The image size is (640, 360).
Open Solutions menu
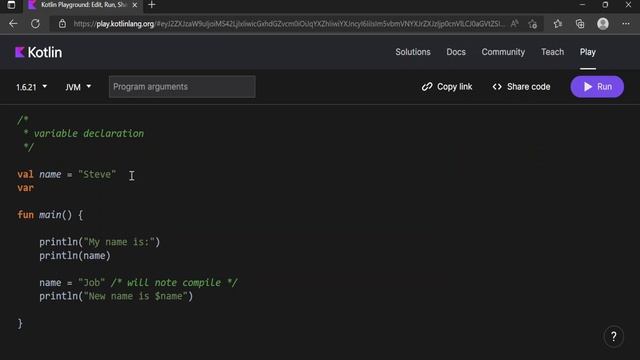click(413, 52)
